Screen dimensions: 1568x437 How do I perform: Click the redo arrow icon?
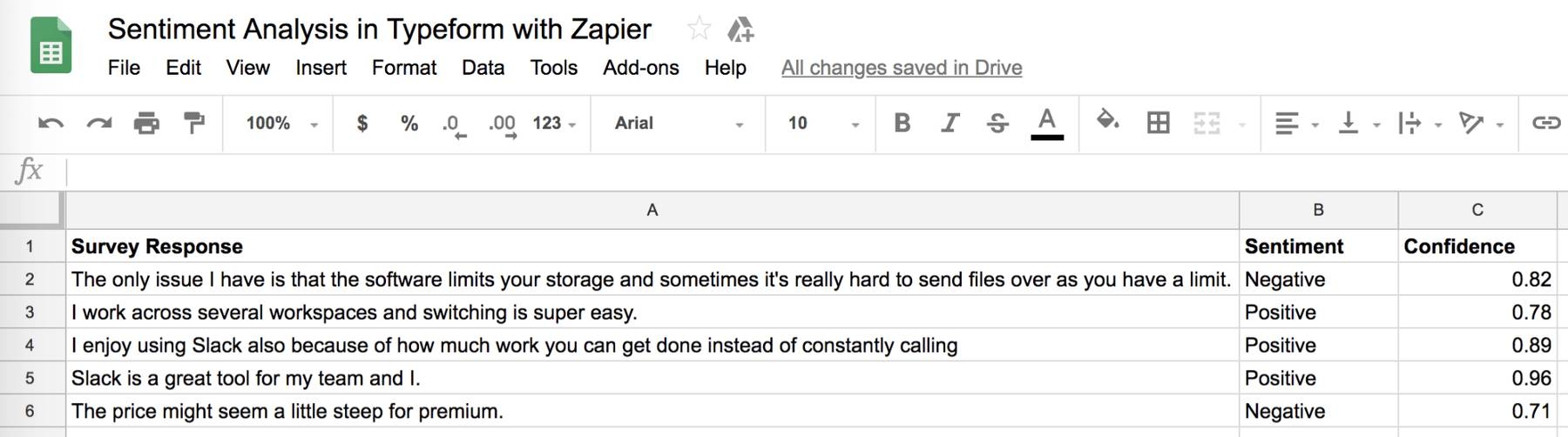click(x=98, y=124)
